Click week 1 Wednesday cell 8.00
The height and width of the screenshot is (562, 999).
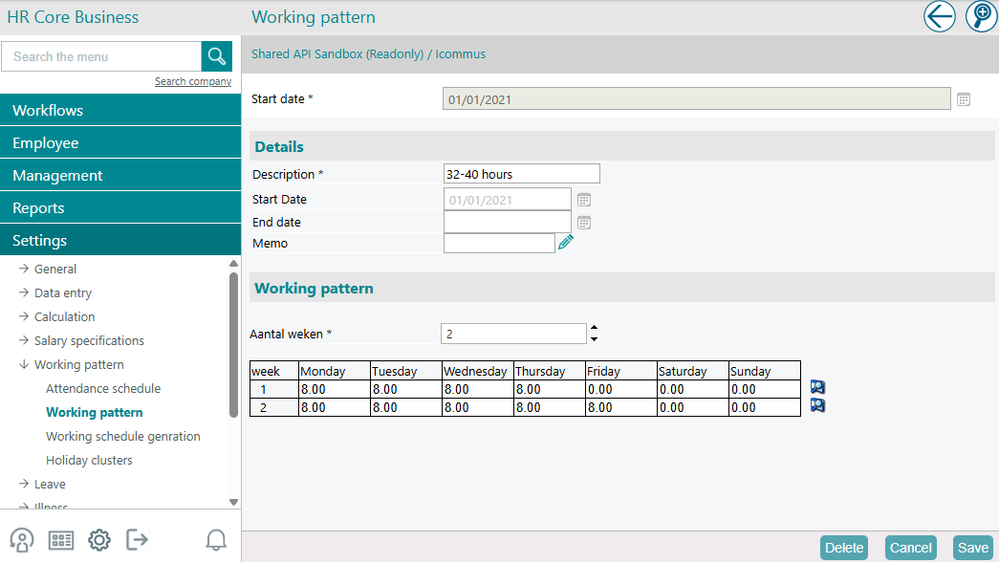(477, 389)
